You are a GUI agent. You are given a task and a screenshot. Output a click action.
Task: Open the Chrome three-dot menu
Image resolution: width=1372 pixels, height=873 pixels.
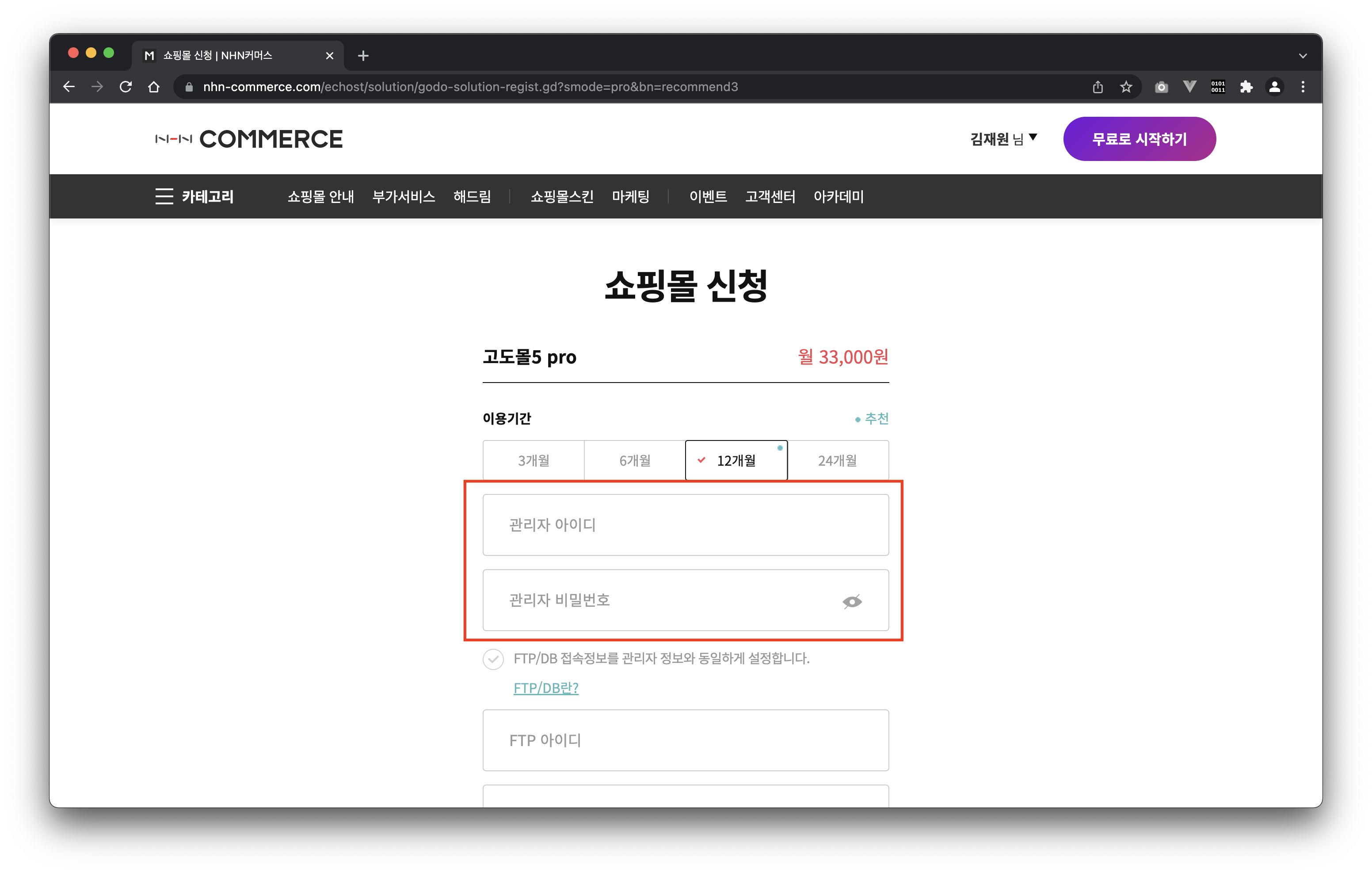tap(1303, 87)
